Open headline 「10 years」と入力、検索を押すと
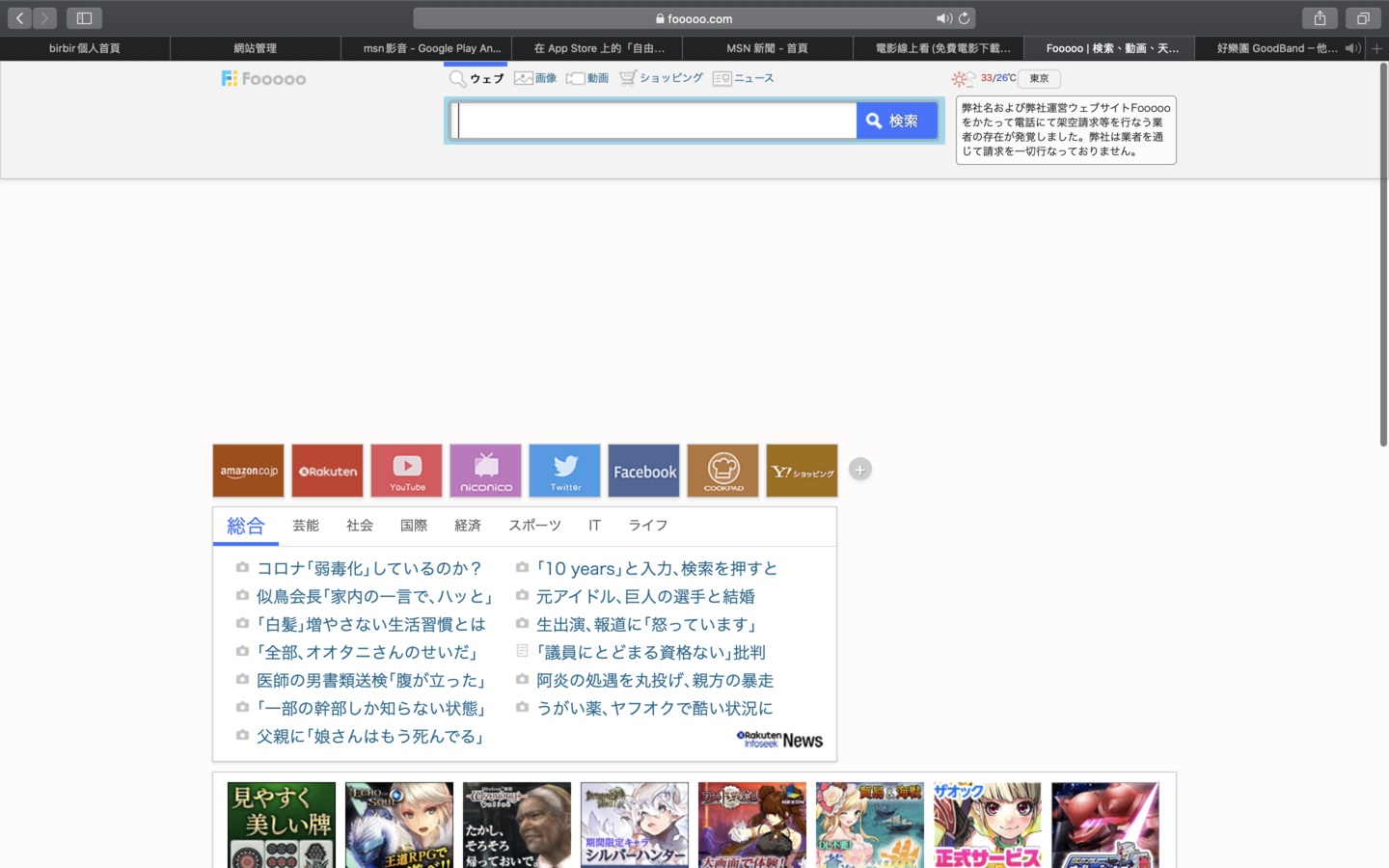The height and width of the screenshot is (868, 1389). click(657, 568)
